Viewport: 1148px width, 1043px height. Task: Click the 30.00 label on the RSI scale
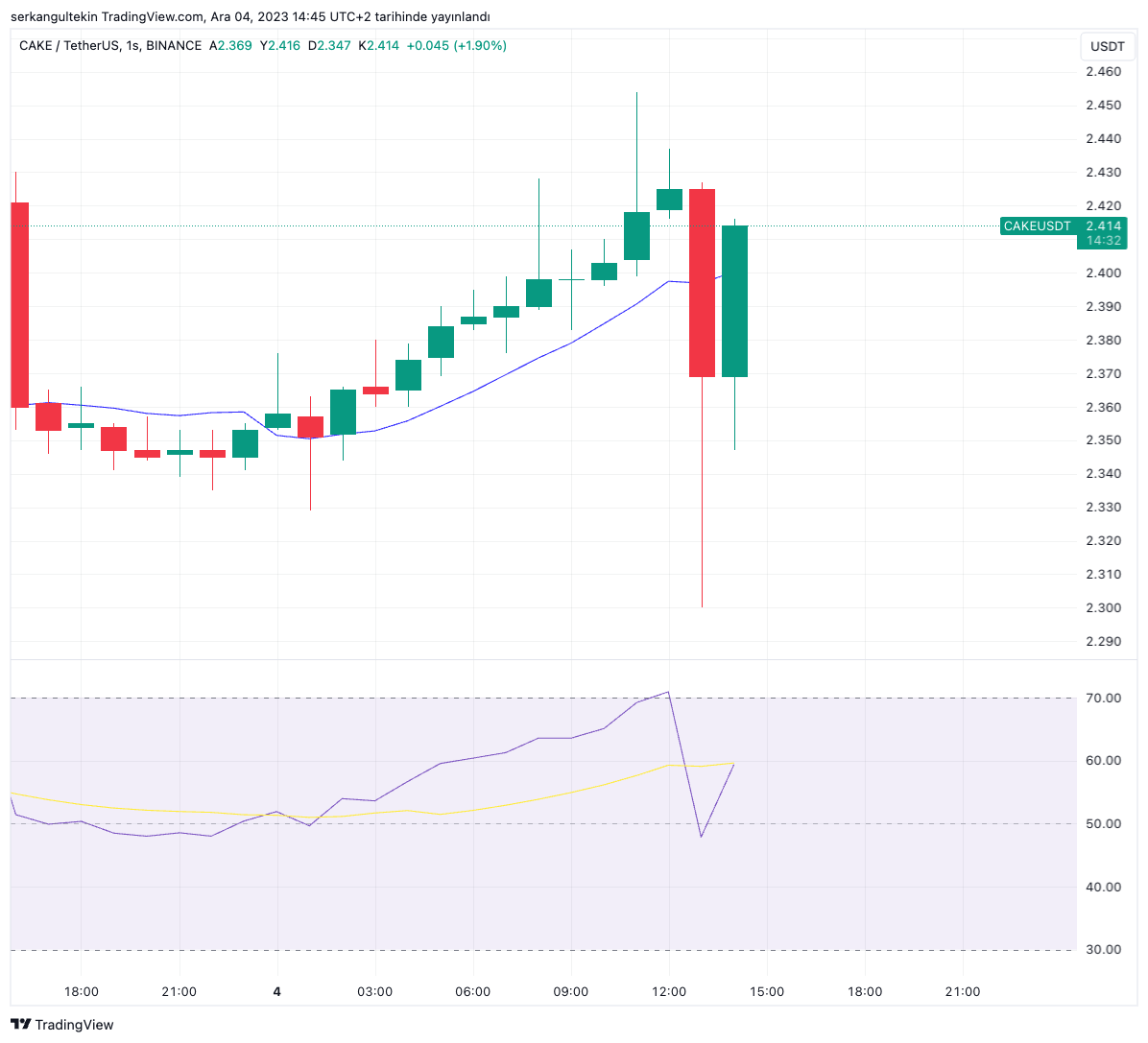pos(1103,949)
